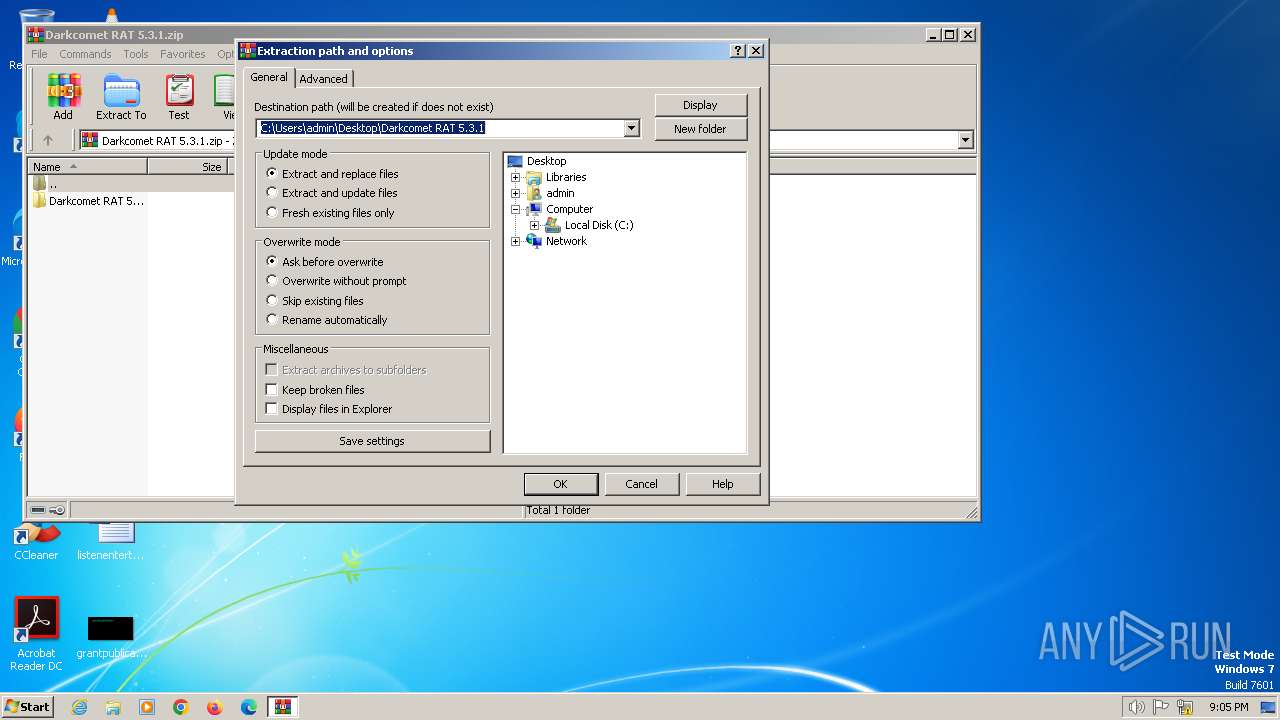Select Overwrite without prompt option
Image resolution: width=1280 pixels, height=720 pixels.
336,281
